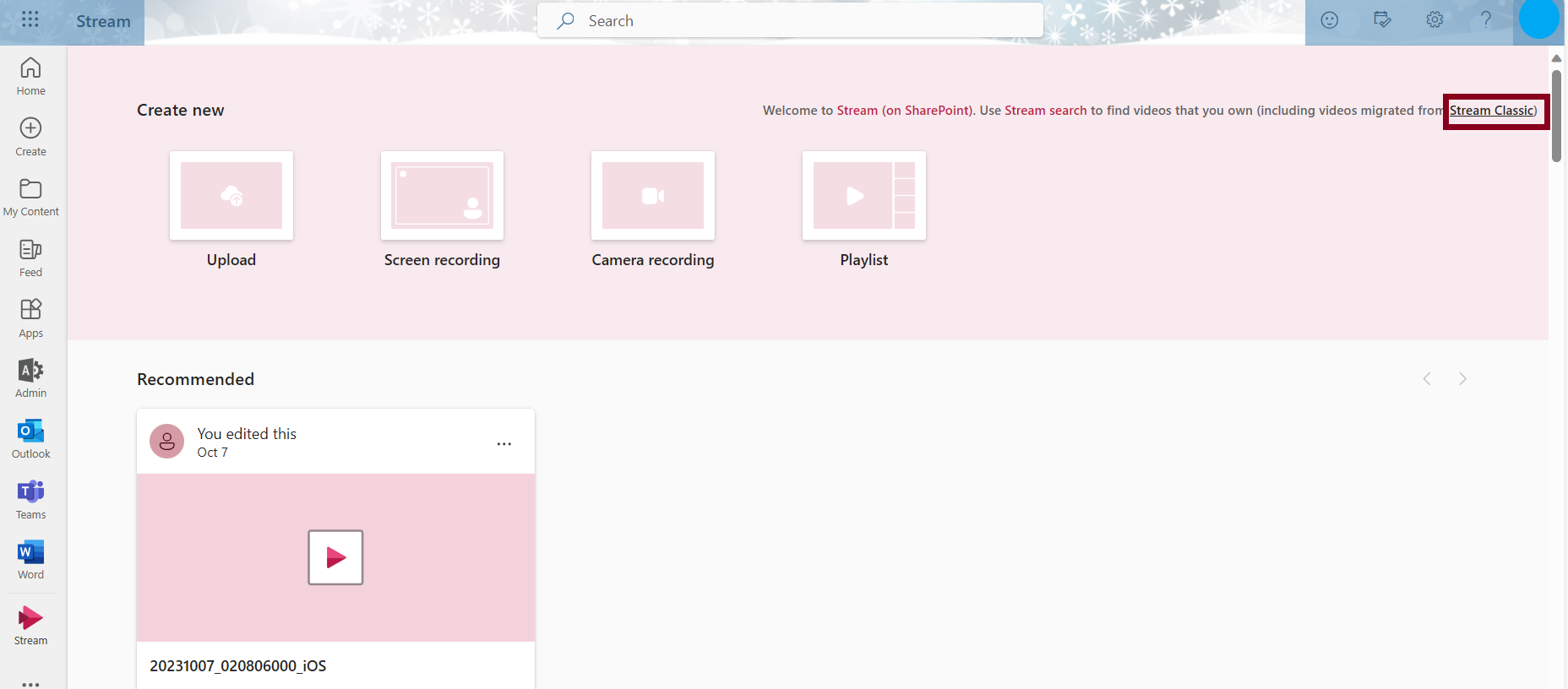Click the Help question mark icon
1568x689 pixels.
coord(1485,20)
